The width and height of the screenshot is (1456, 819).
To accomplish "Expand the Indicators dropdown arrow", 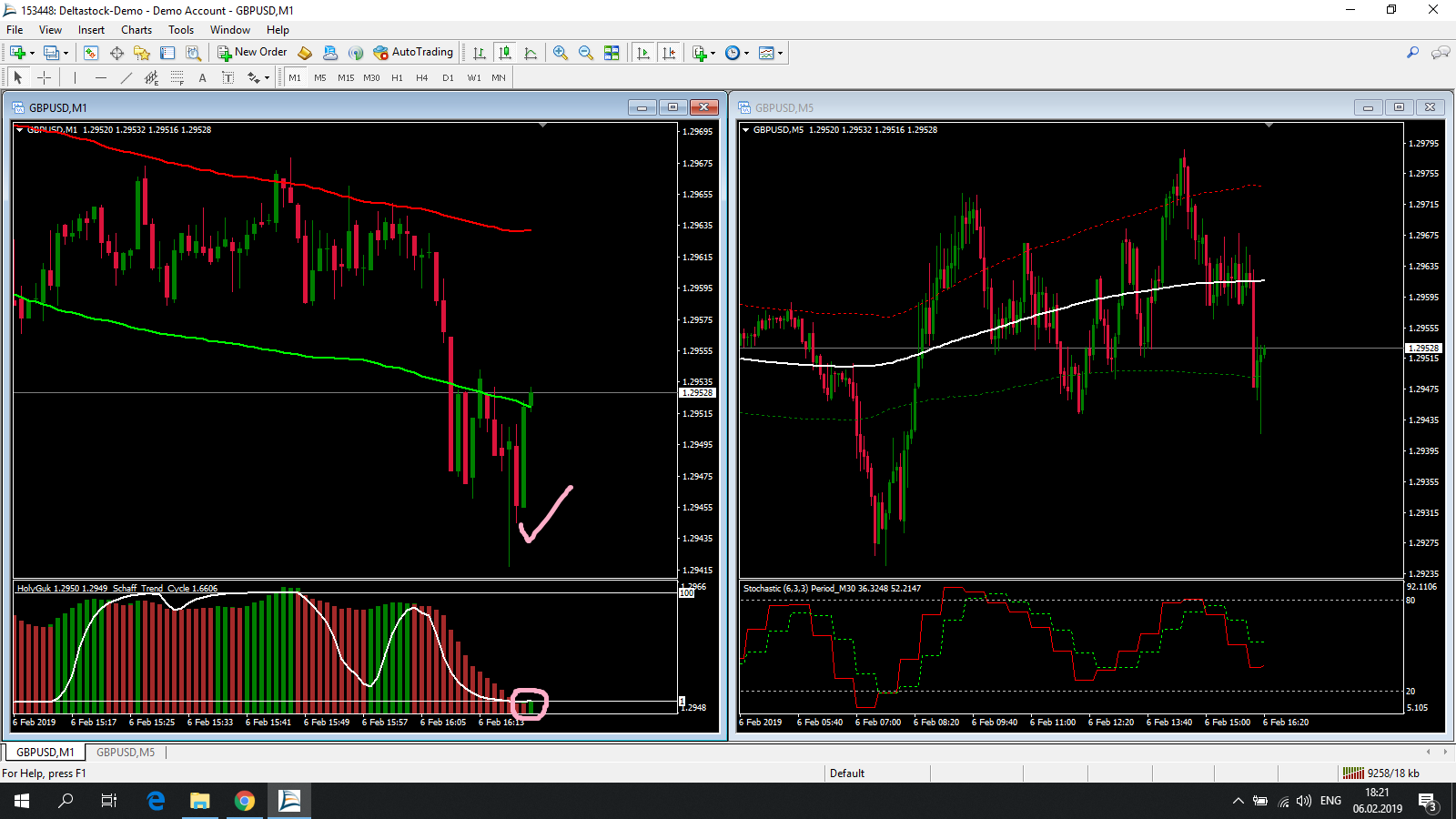I will [x=713, y=53].
